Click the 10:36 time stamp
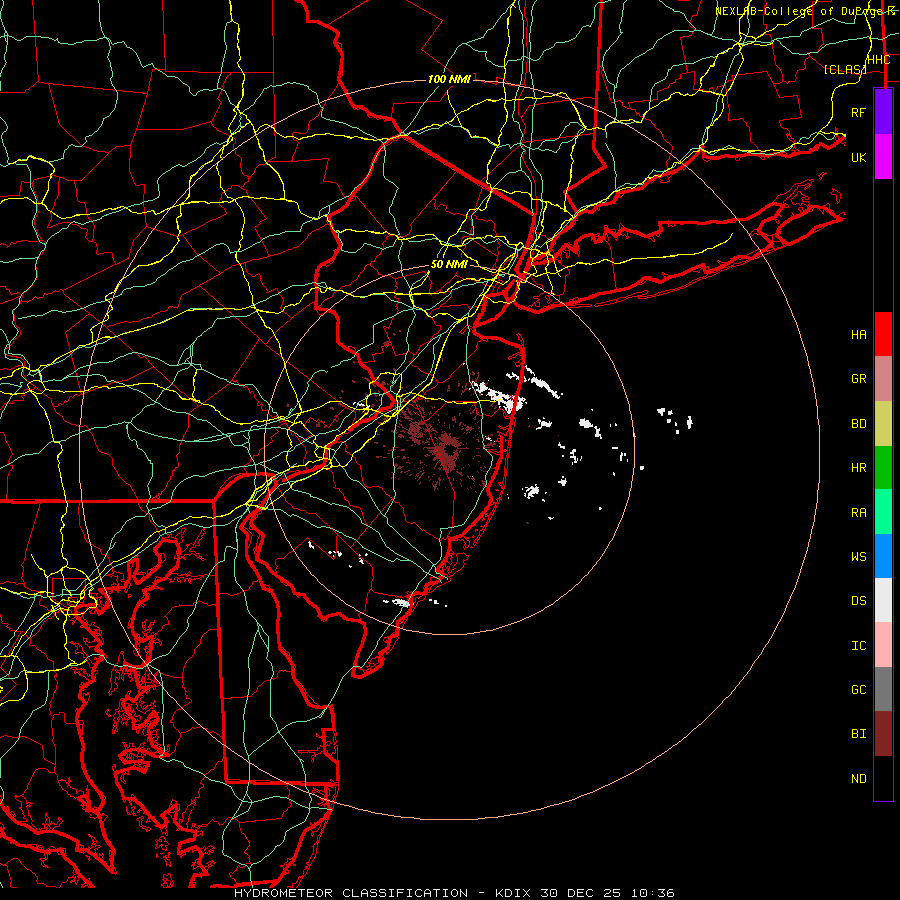Screen dimensions: 900x900 coord(652,893)
